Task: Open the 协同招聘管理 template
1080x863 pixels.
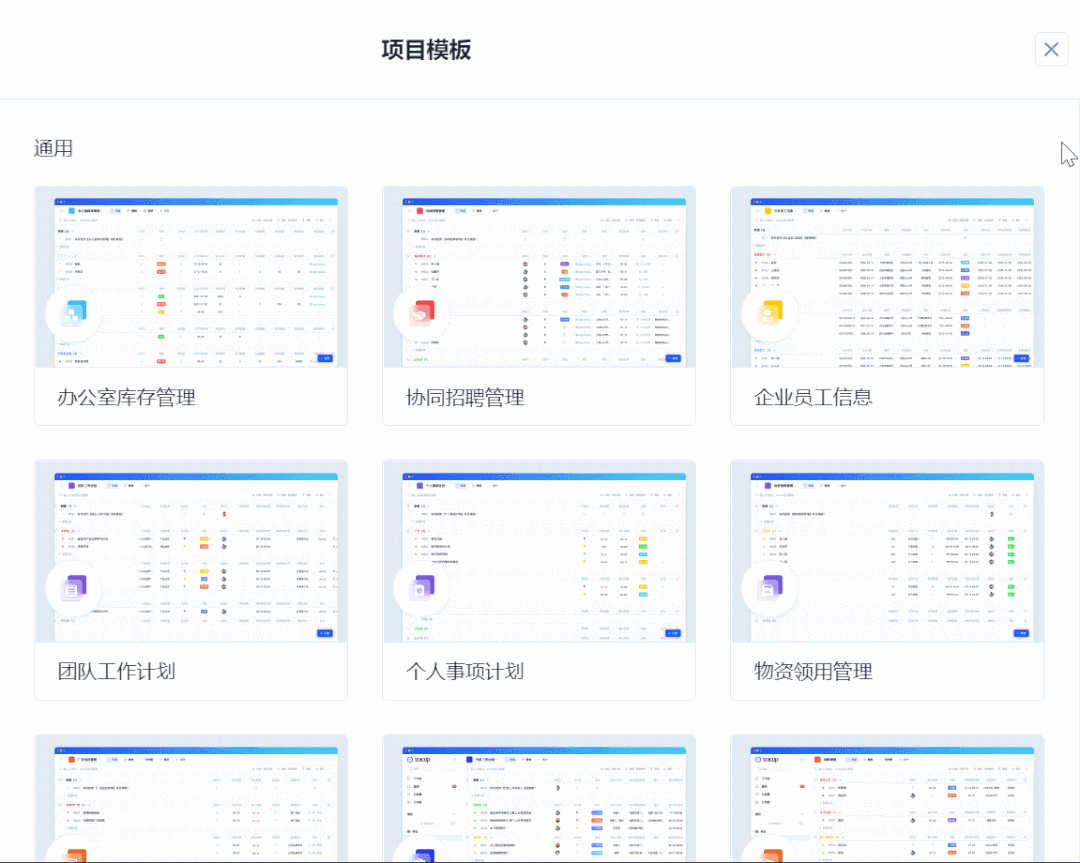Action: click(463, 397)
